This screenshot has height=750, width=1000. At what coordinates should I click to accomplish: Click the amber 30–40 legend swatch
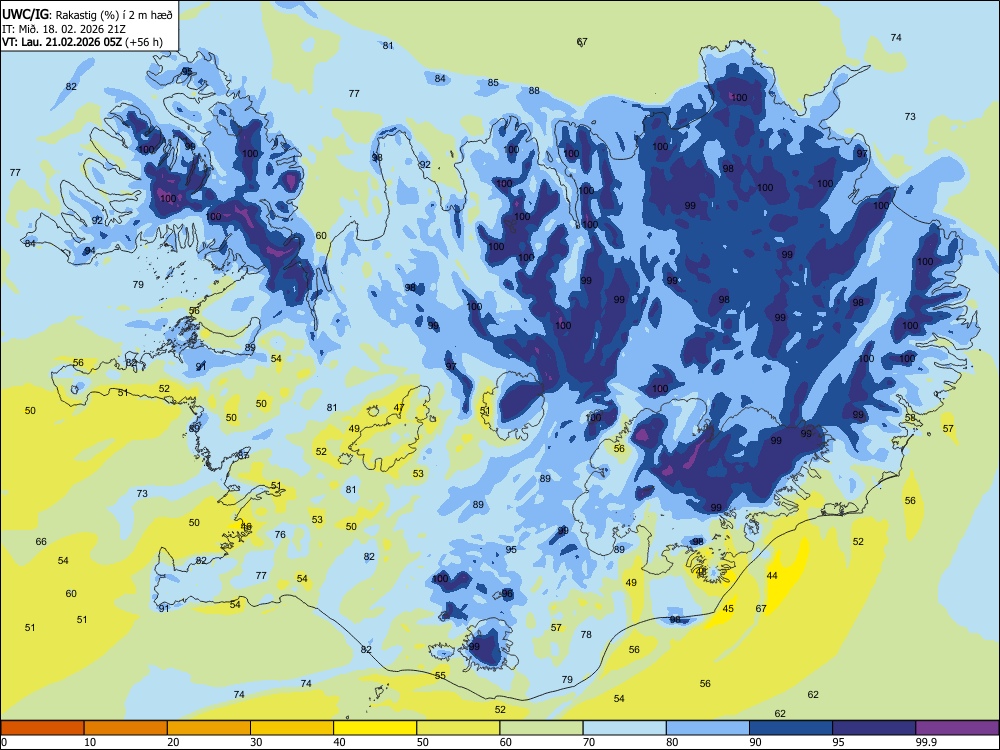point(292,728)
